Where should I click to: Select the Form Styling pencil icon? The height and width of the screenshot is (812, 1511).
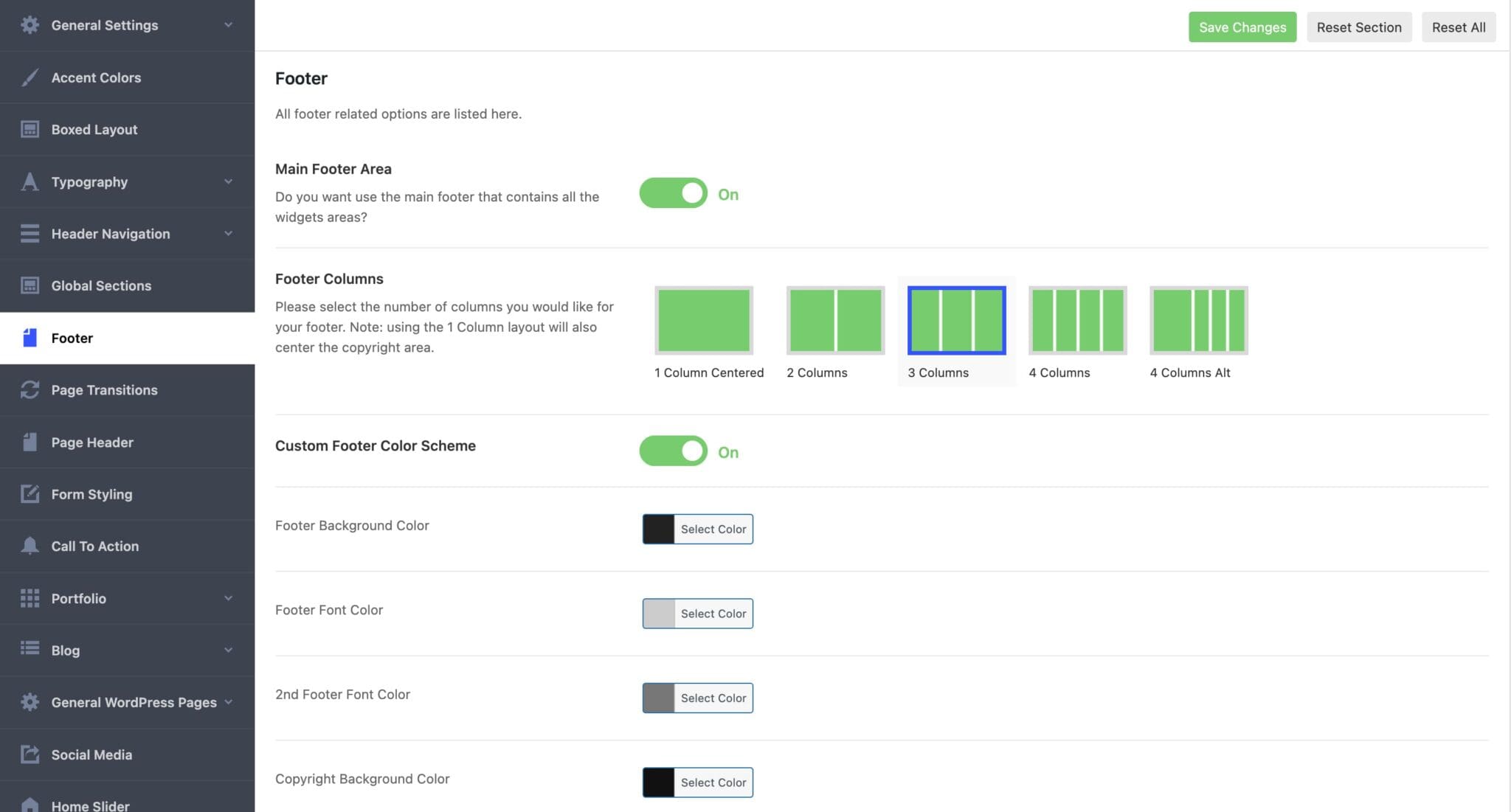[x=30, y=494]
